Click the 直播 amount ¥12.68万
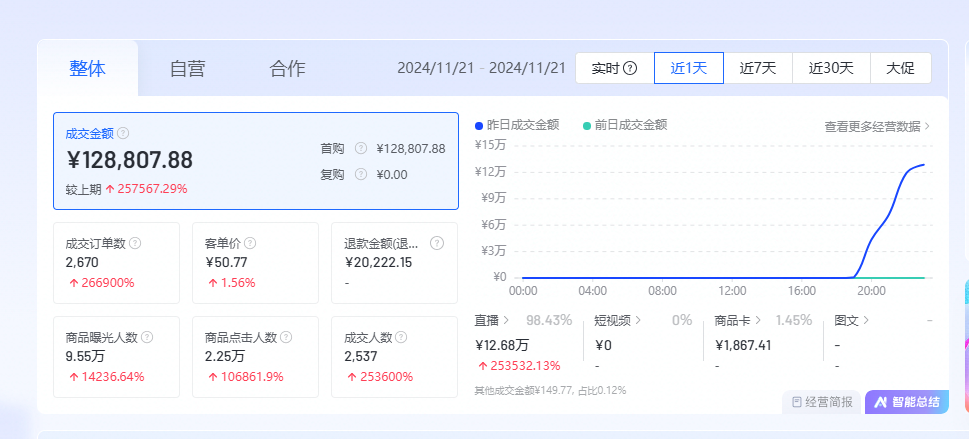 (x=502, y=345)
